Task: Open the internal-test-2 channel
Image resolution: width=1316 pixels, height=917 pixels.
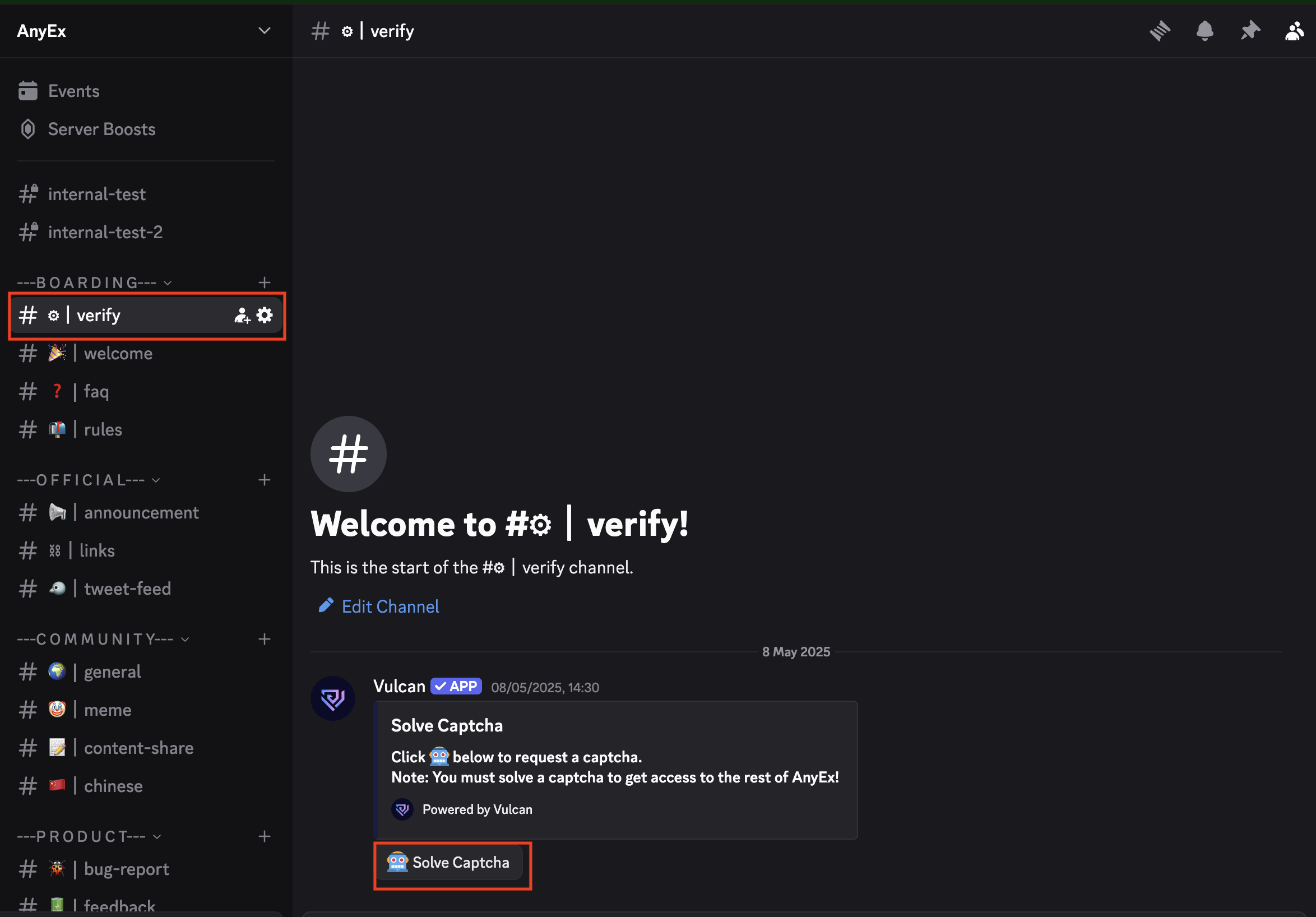Action: coord(105,232)
